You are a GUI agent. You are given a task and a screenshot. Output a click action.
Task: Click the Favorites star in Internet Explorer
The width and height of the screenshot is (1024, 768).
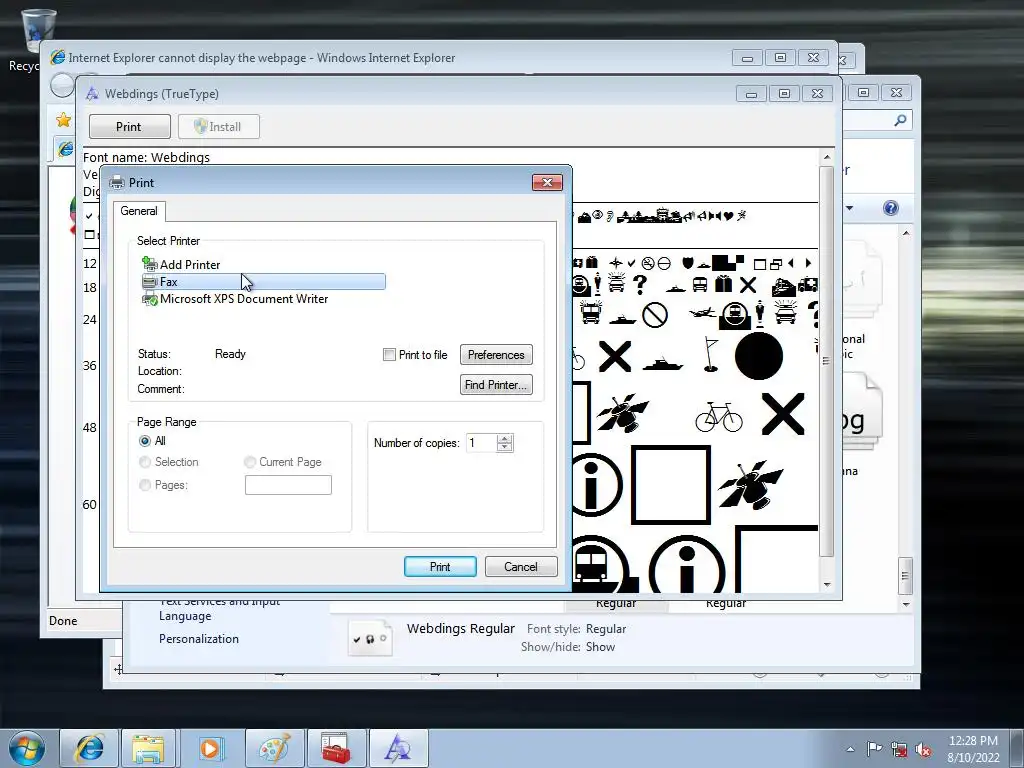tap(63, 120)
